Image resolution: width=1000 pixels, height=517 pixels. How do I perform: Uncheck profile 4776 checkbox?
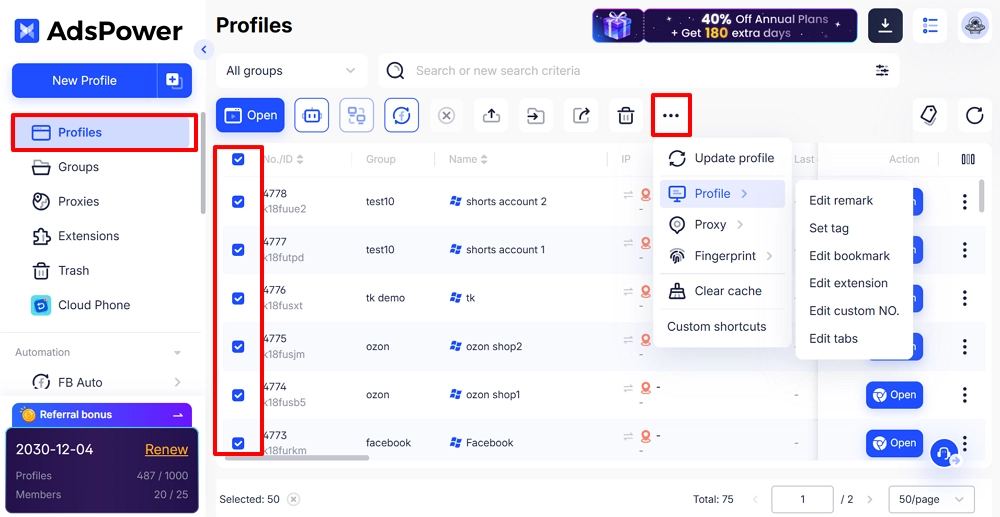[x=238, y=298]
